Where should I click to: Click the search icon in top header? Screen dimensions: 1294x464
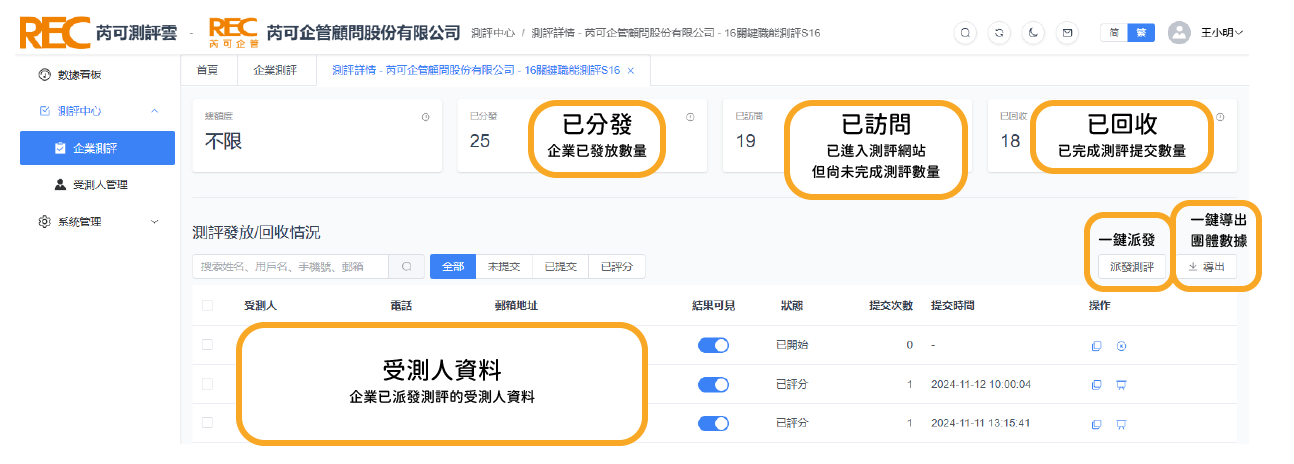965,32
